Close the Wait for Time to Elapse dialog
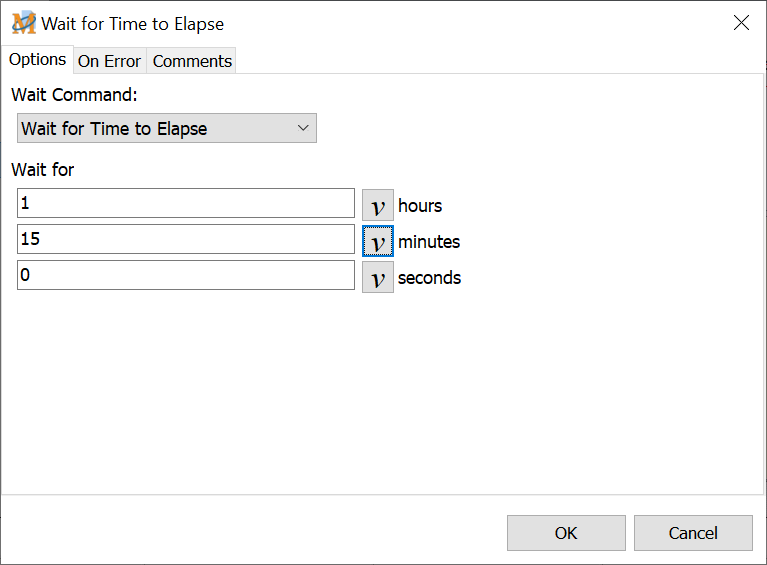This screenshot has width=767, height=565. point(741,23)
